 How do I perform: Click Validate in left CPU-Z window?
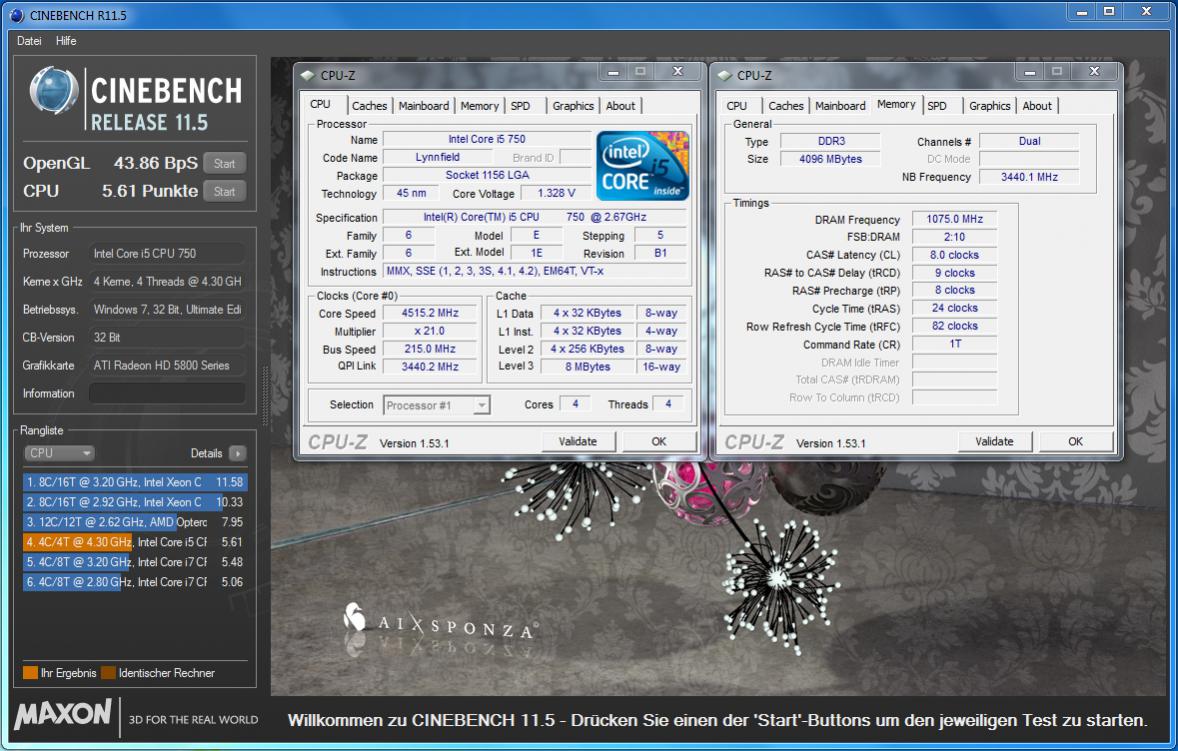click(578, 442)
